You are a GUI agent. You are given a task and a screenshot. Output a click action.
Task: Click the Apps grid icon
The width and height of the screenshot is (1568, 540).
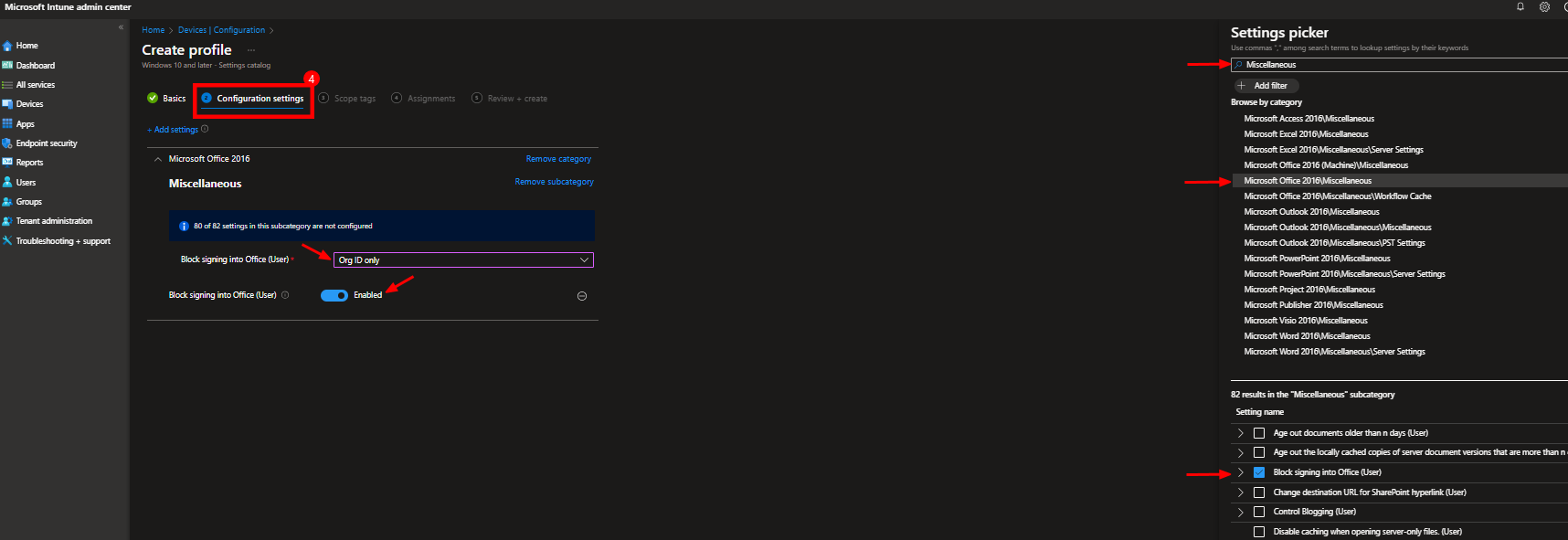click(x=7, y=124)
